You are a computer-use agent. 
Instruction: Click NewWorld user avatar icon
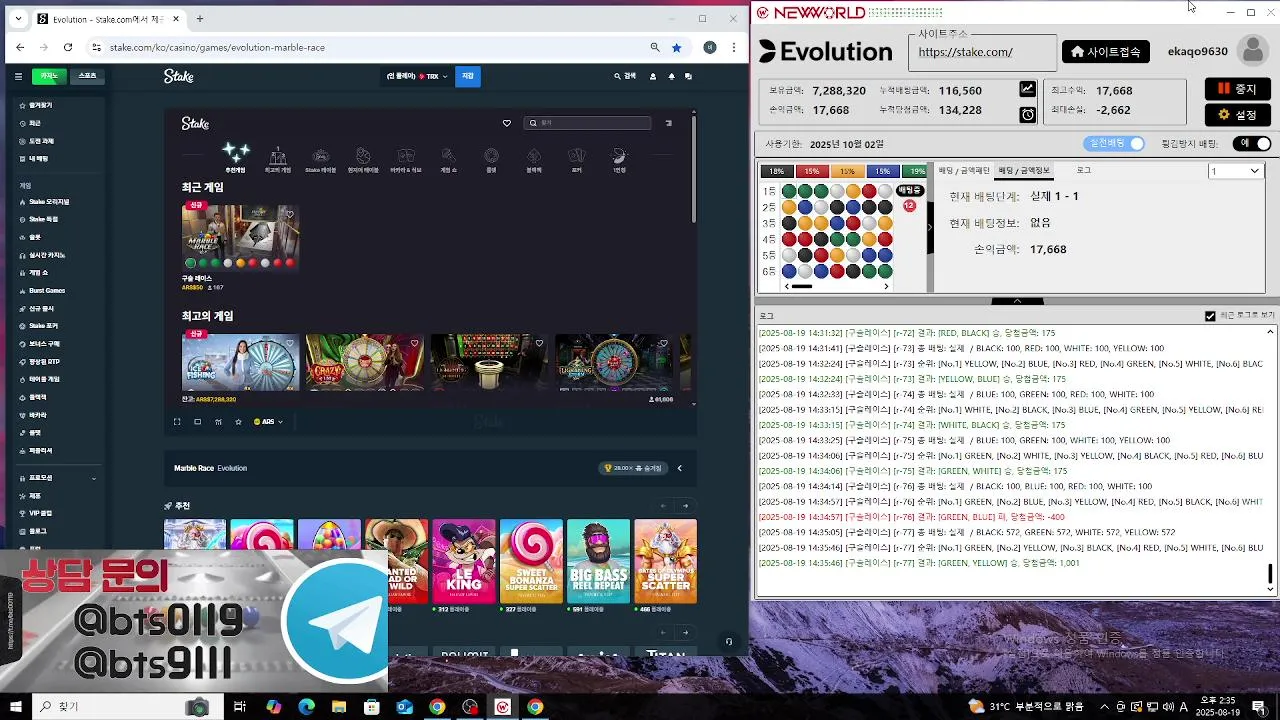pos(1251,51)
